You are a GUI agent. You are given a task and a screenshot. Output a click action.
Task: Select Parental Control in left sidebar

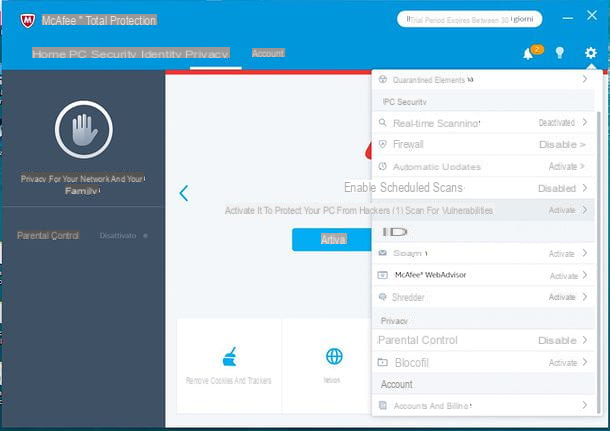(x=48, y=236)
